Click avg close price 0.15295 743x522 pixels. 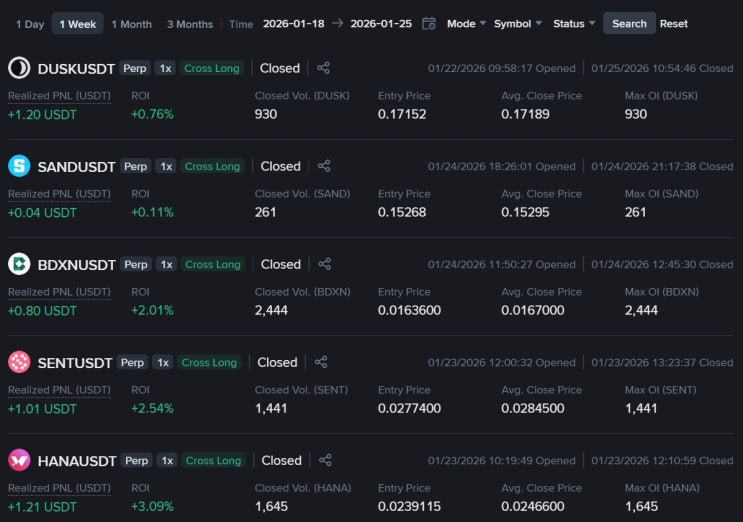pyautogui.click(x=525, y=212)
